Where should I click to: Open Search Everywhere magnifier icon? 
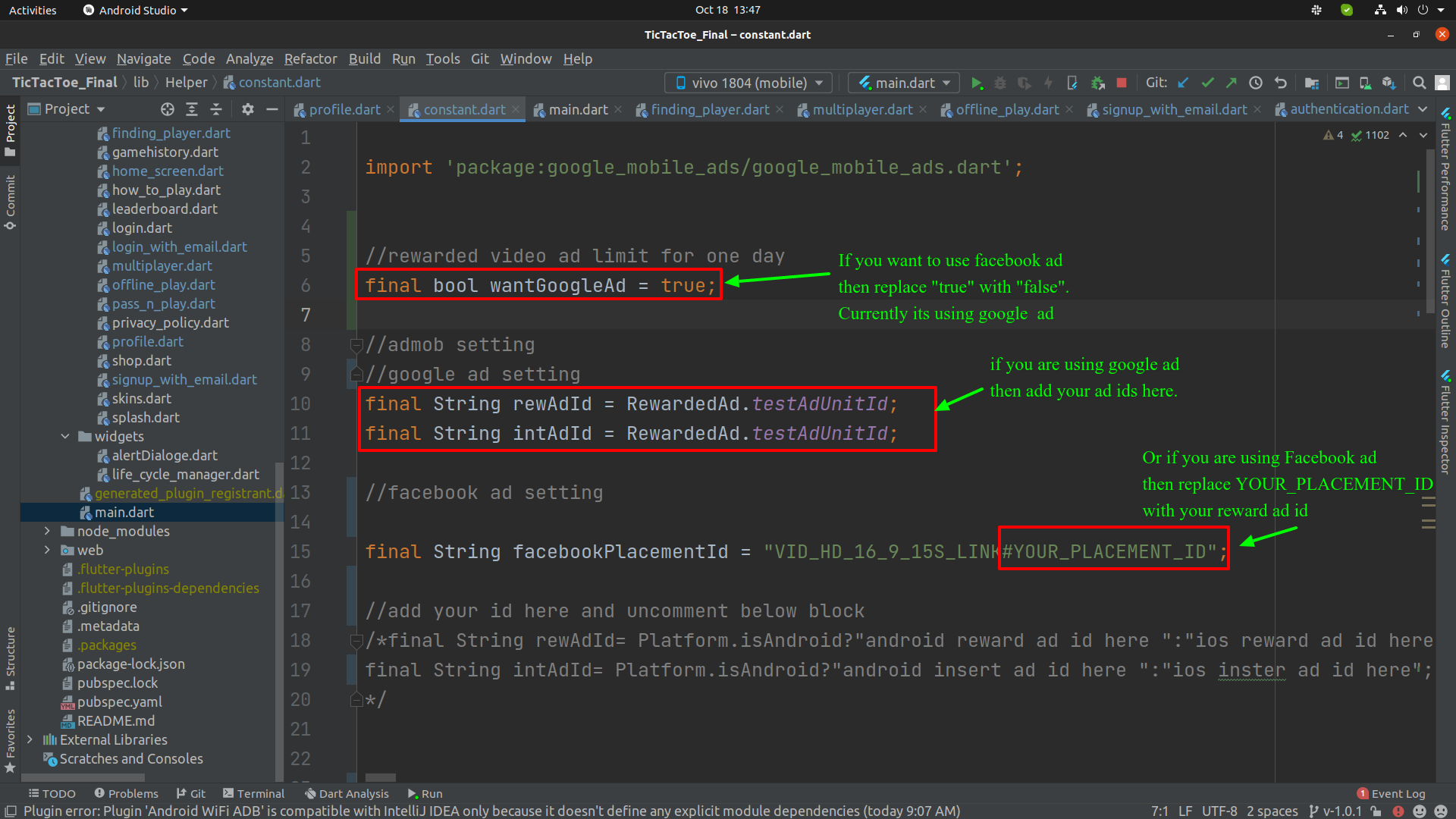(1419, 83)
